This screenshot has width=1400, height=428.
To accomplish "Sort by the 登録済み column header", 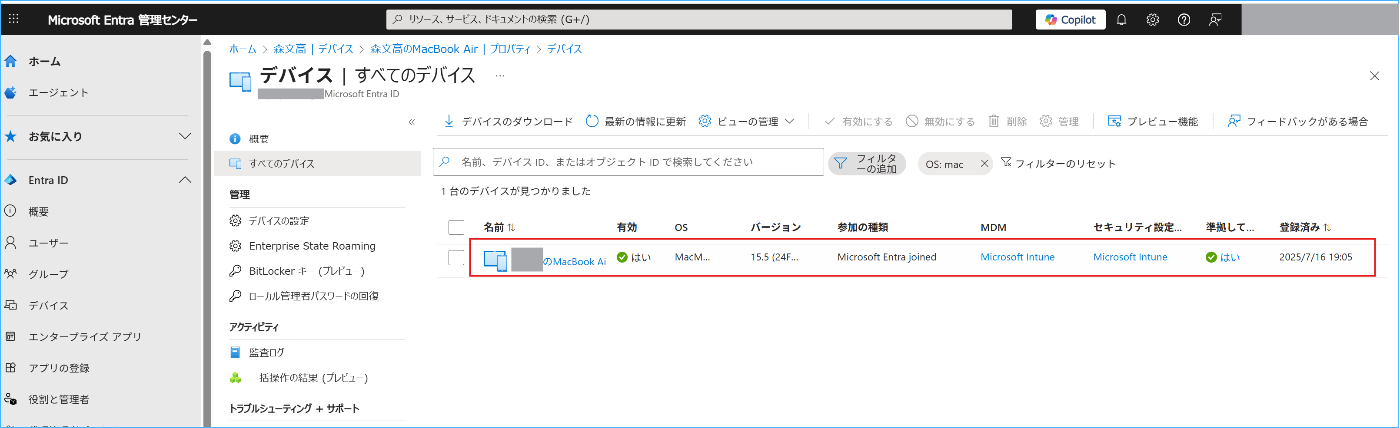I will tap(1305, 227).
